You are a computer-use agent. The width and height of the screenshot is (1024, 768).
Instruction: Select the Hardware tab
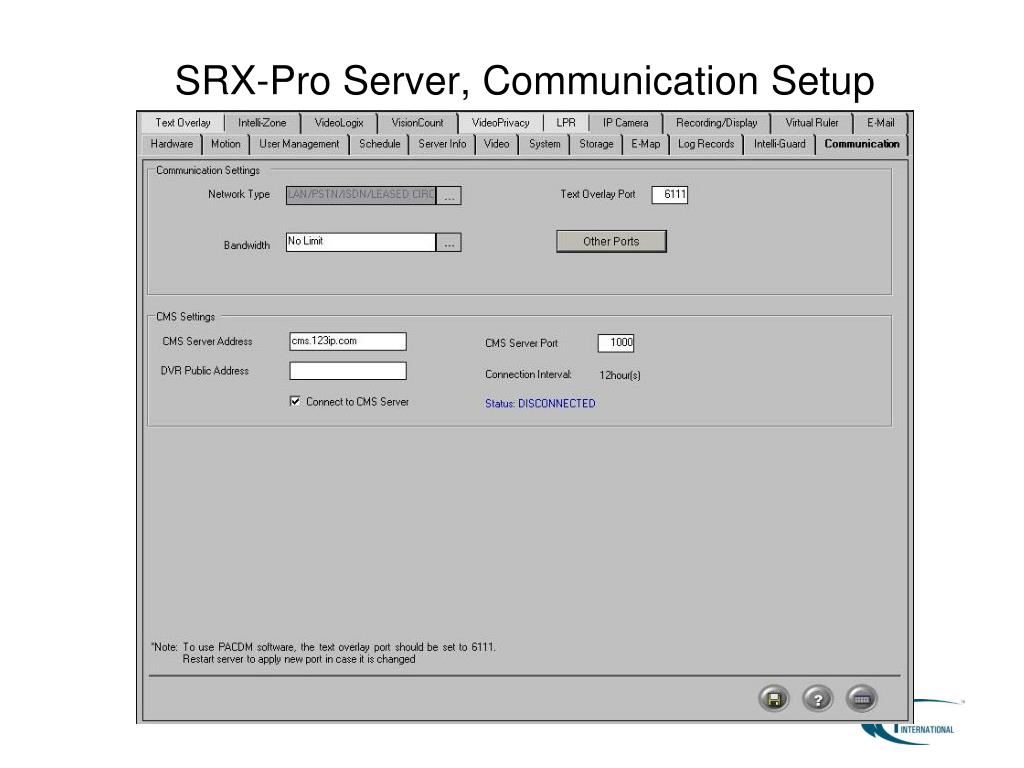coord(172,144)
